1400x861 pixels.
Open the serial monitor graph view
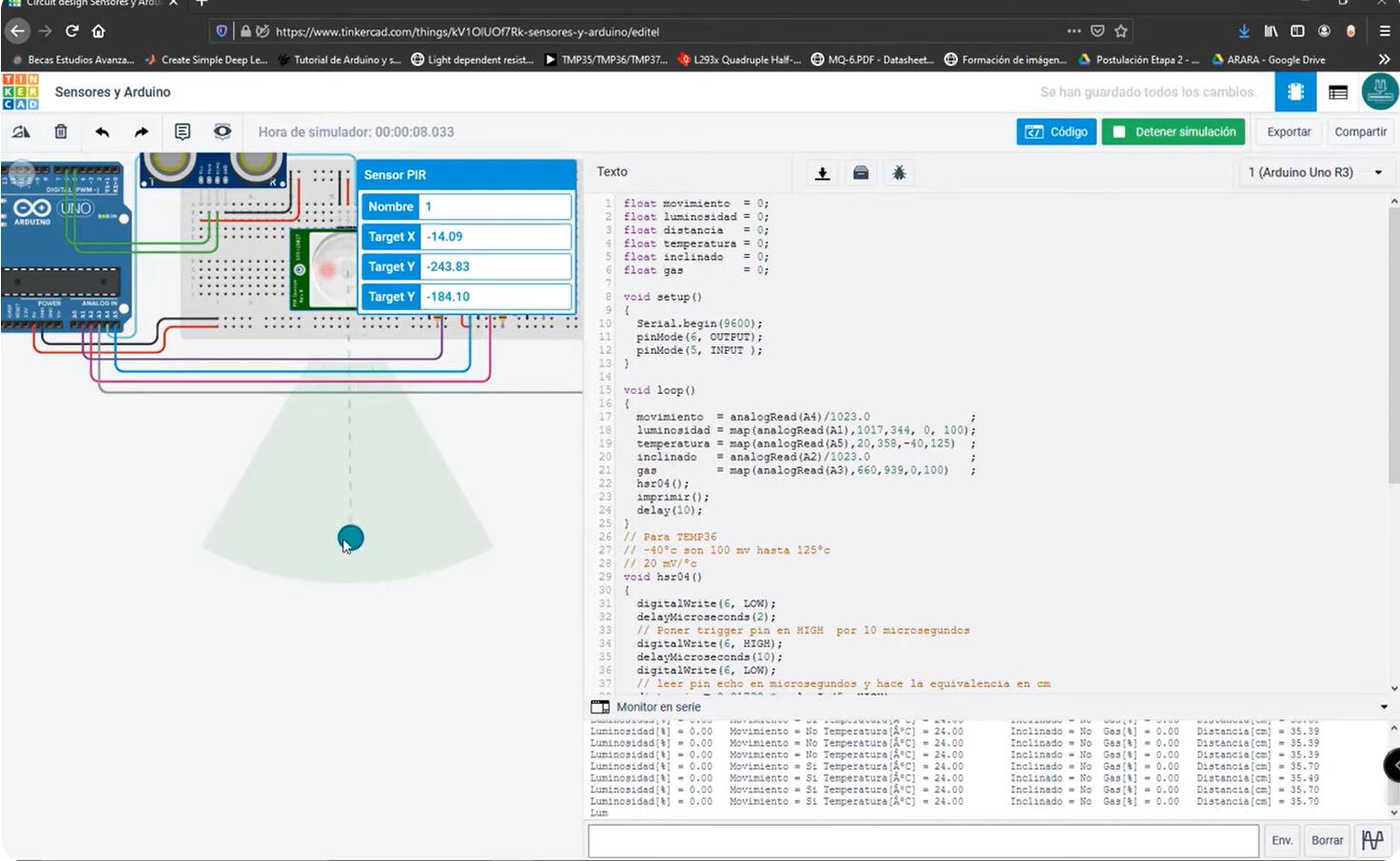pos(1372,840)
